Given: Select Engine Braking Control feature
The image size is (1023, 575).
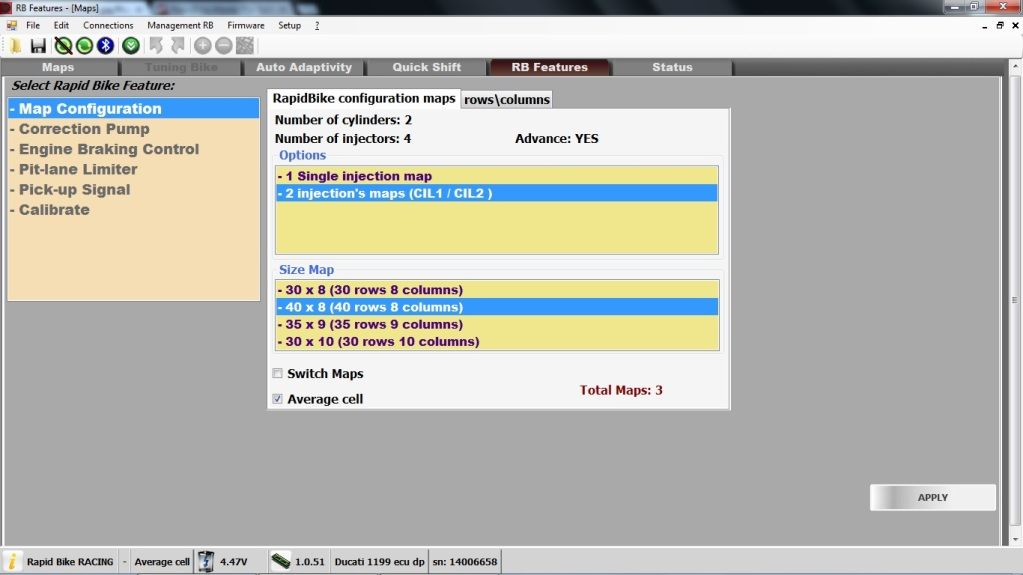Looking at the screenshot, I should (x=134, y=149).
